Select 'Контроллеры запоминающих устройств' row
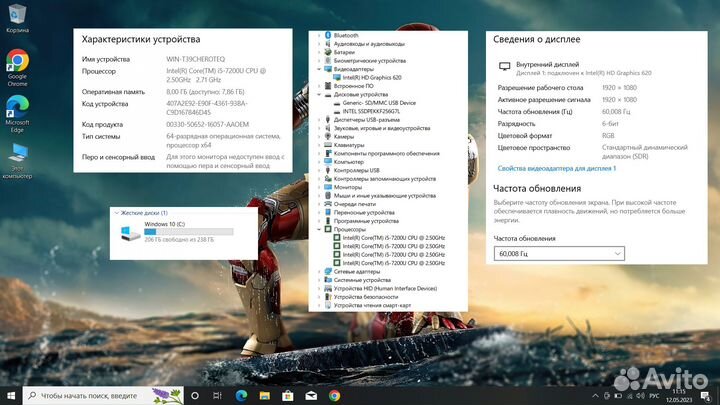 [385, 179]
